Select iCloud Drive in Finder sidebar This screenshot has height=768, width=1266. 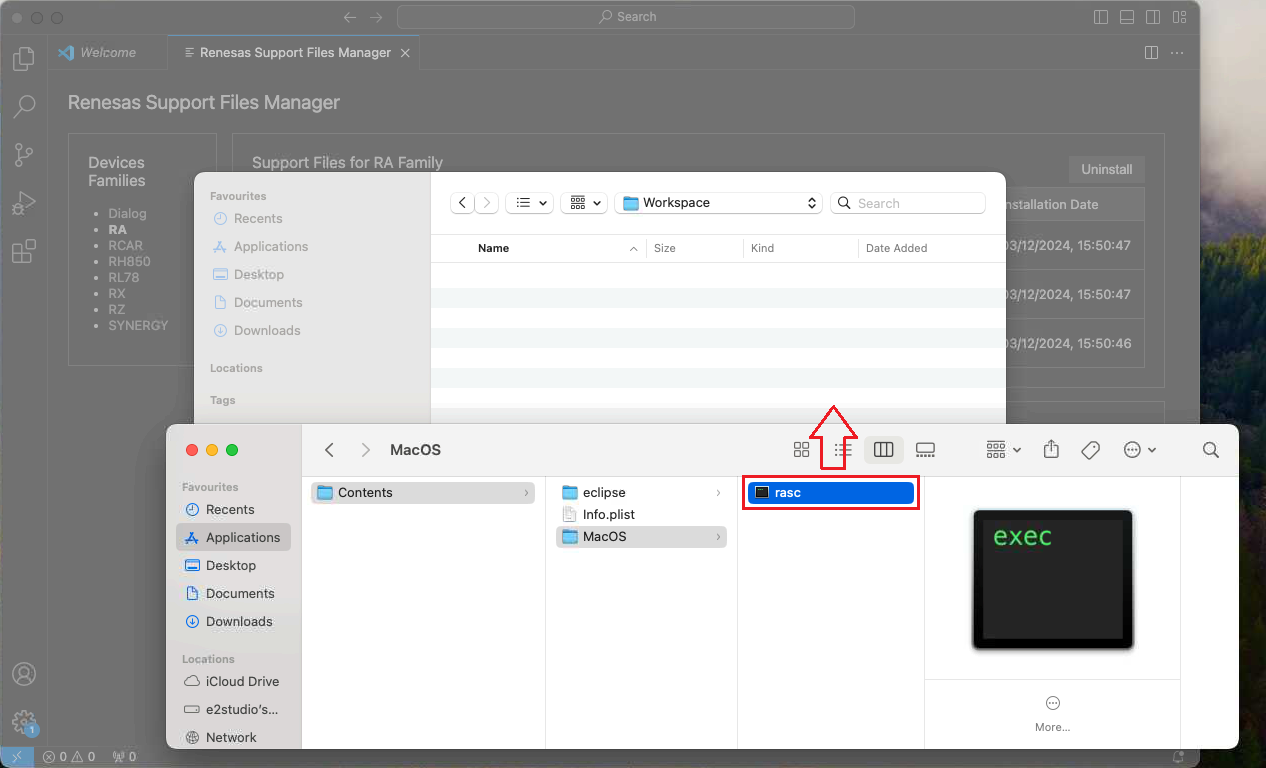click(x=233, y=681)
